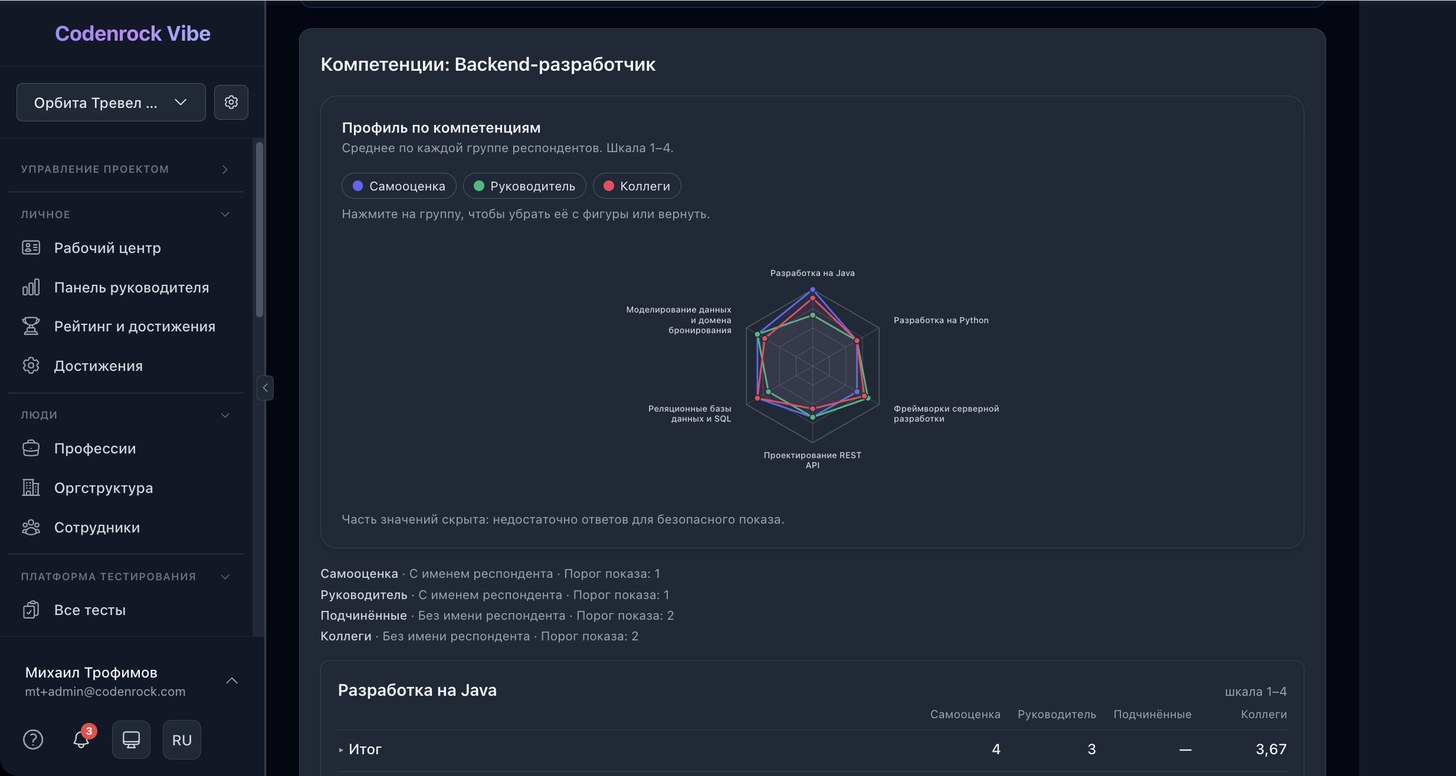Click the Оргструктура building icon
This screenshot has width=1456, height=776.
coord(31,488)
